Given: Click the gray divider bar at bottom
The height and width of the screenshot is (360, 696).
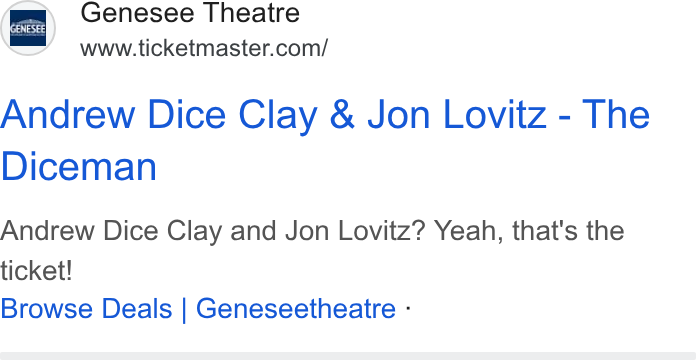Looking at the screenshot, I should (x=348, y=356).
